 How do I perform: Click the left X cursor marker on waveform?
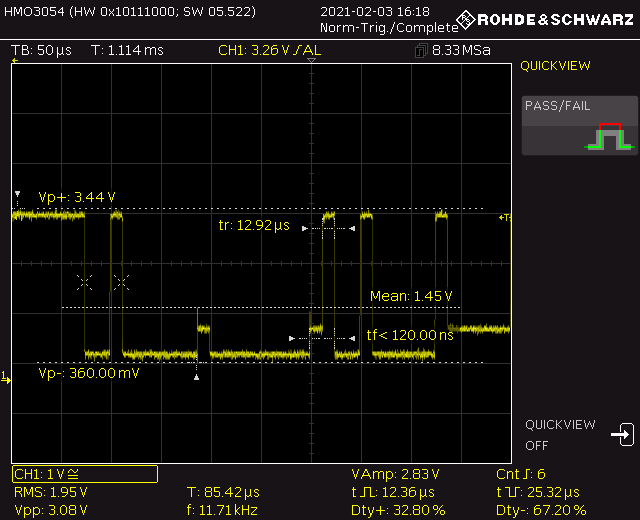coord(84,282)
